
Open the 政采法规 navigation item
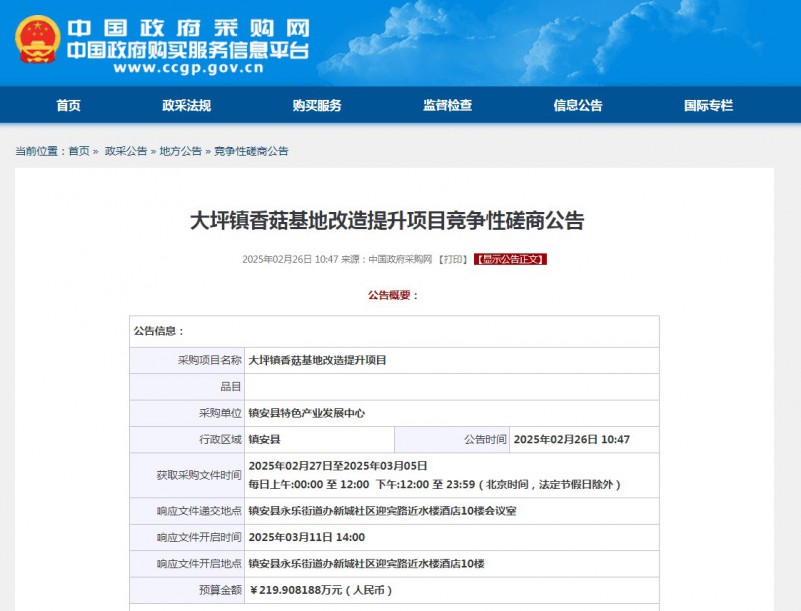coord(186,106)
